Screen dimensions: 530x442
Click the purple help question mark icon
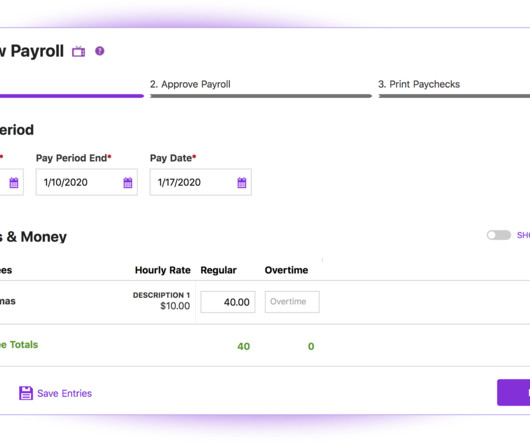(99, 51)
